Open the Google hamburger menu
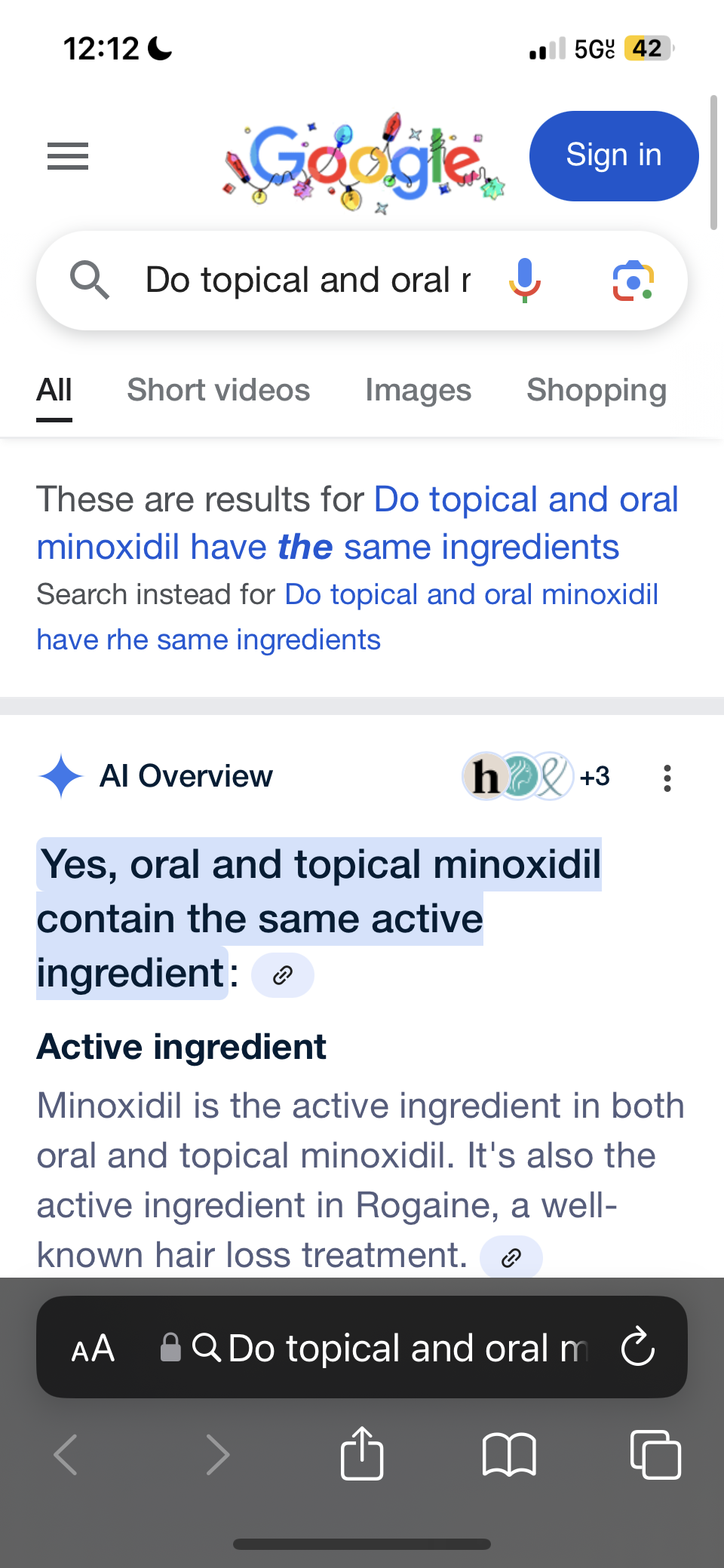The image size is (724, 1568). point(68,156)
